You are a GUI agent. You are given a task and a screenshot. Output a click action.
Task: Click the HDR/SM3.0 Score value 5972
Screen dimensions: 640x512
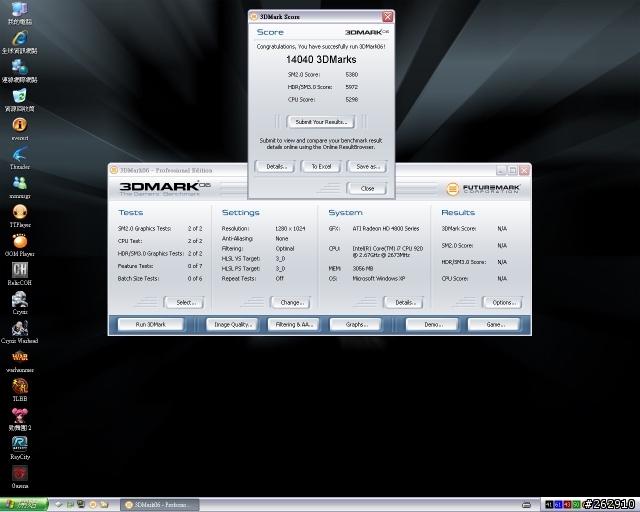(x=351, y=87)
